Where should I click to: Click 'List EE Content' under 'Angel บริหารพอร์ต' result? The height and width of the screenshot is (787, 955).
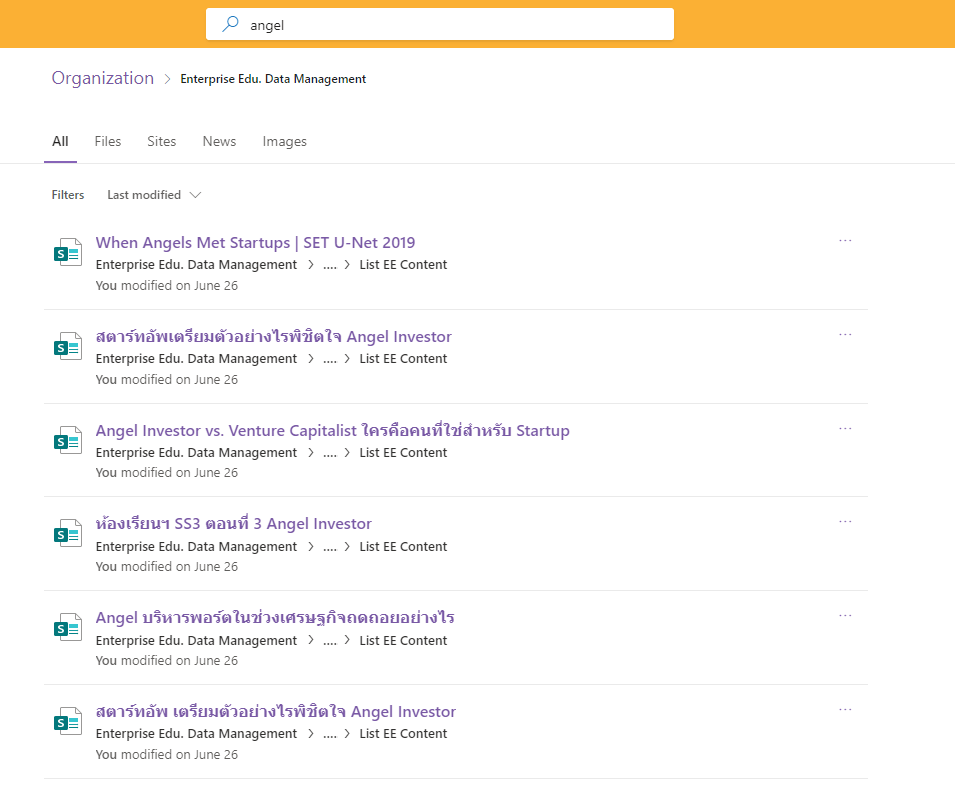click(x=403, y=640)
